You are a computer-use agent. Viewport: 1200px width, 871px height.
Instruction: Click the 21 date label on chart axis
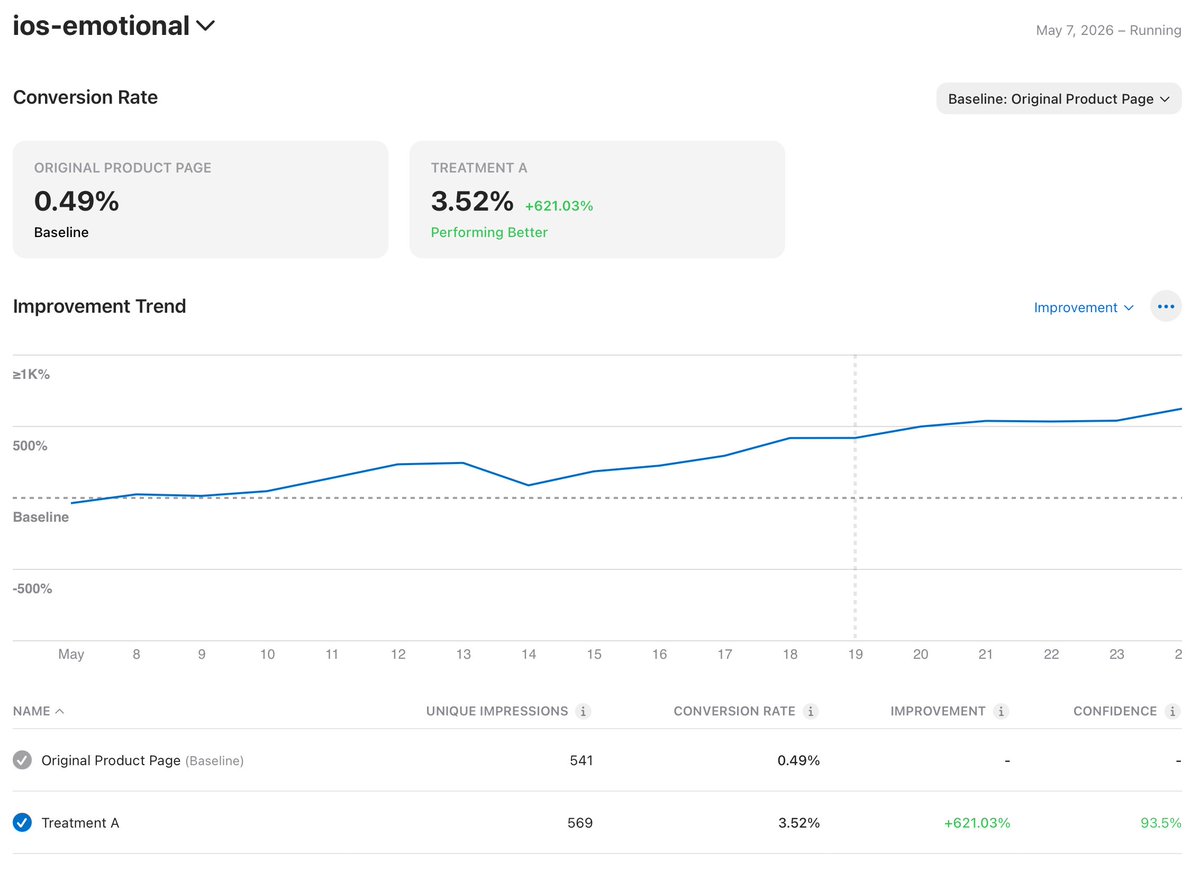[986, 654]
